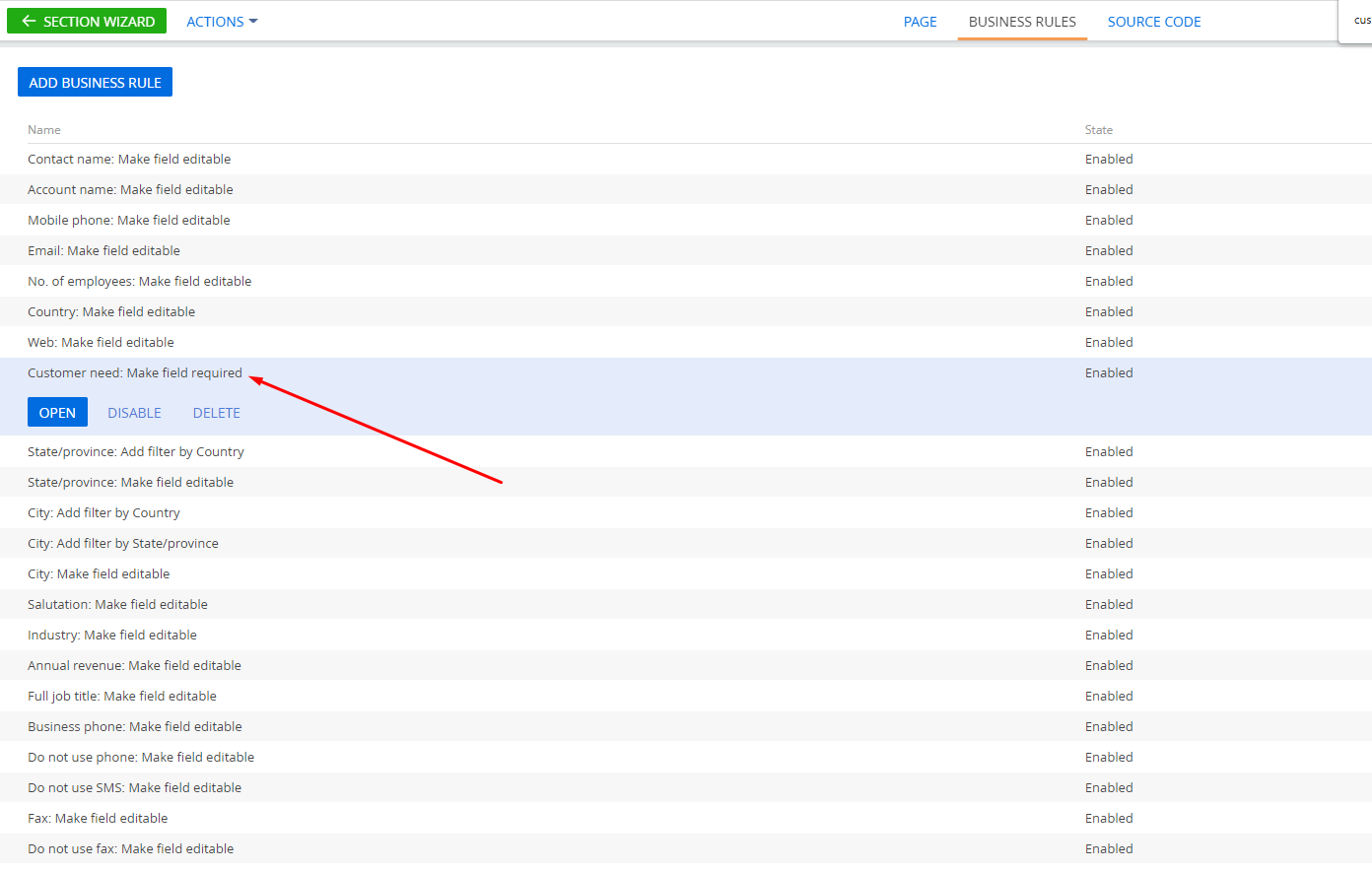
Task: Expand the Actions dropdown menu
Action: 222,22
